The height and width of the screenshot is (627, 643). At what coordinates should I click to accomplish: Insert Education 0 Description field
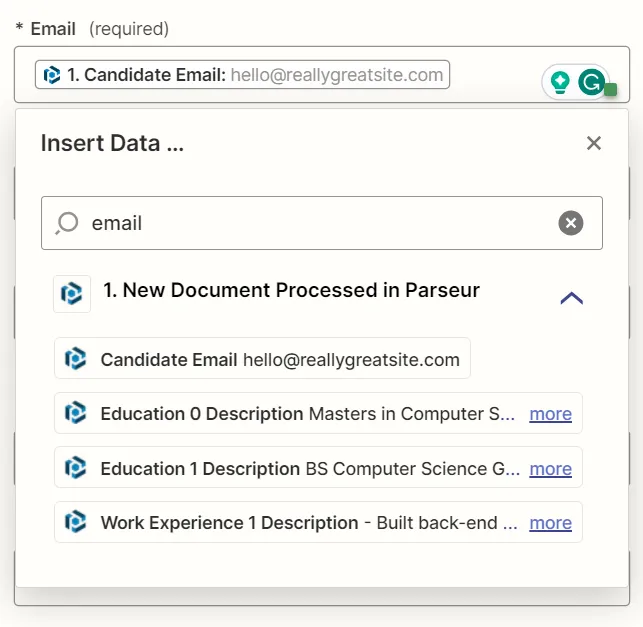click(x=318, y=413)
